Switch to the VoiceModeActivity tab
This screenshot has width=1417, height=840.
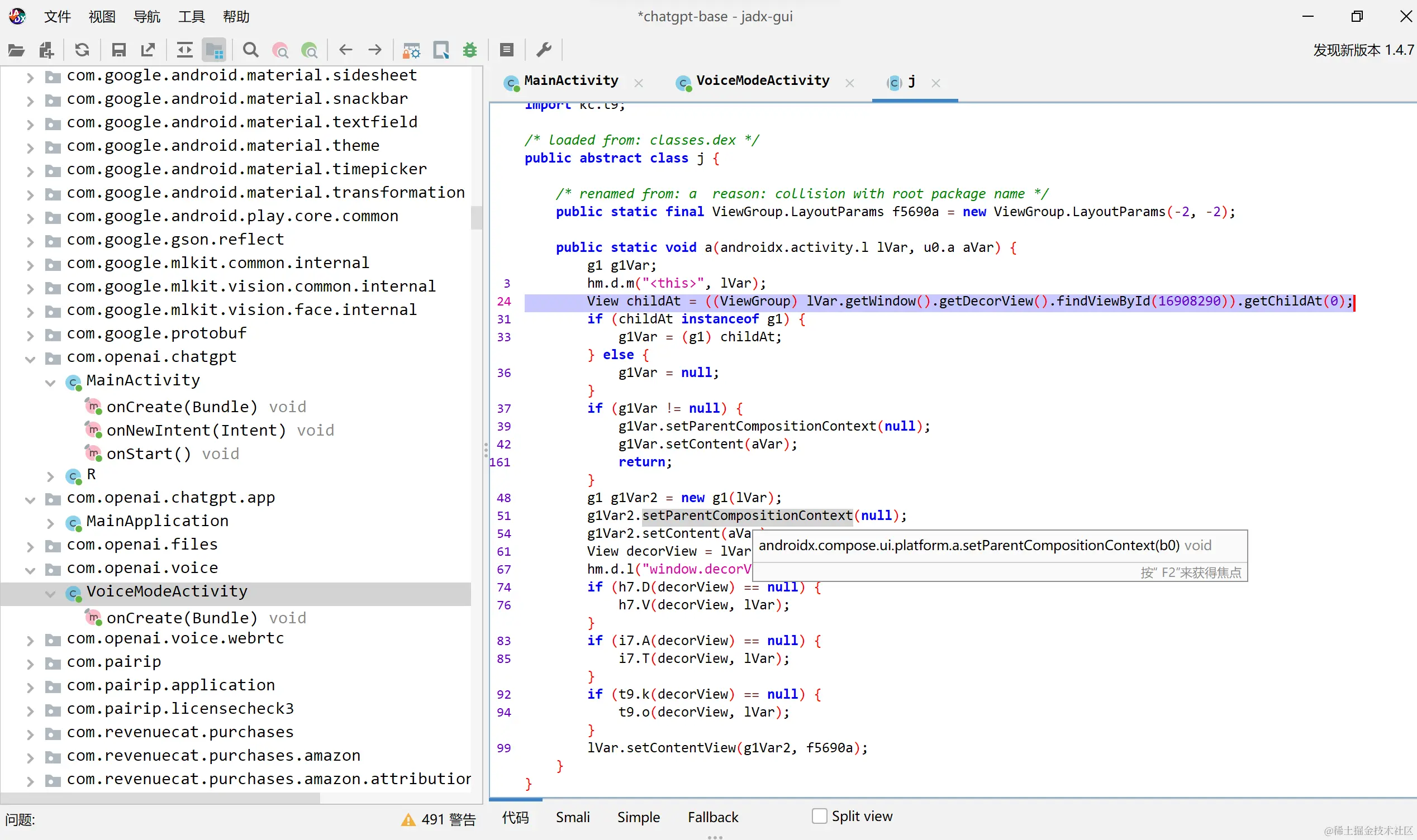click(x=763, y=81)
